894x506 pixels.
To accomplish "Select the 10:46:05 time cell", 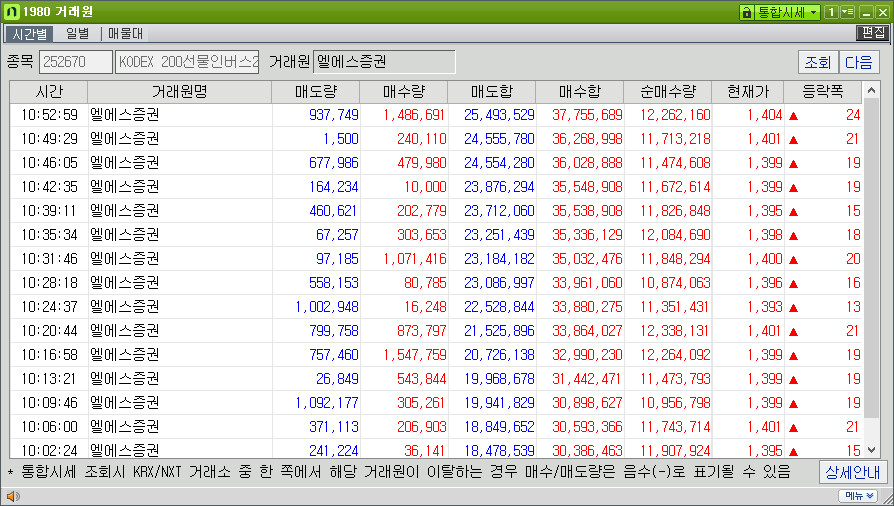I will [x=49, y=163].
